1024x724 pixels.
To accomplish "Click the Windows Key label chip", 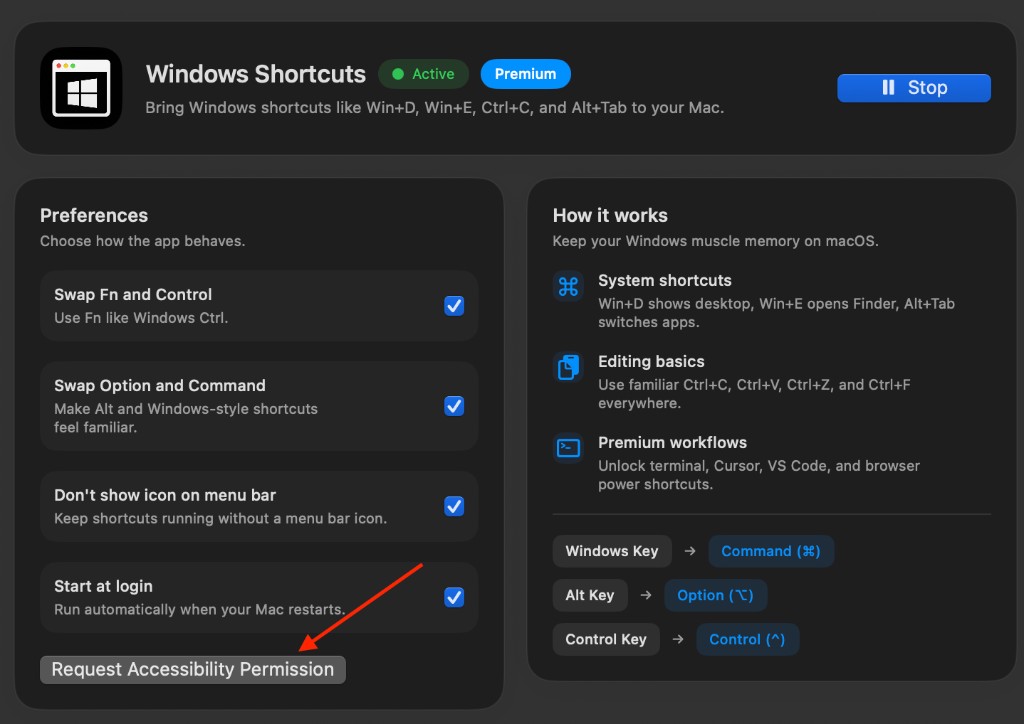I will point(612,551).
